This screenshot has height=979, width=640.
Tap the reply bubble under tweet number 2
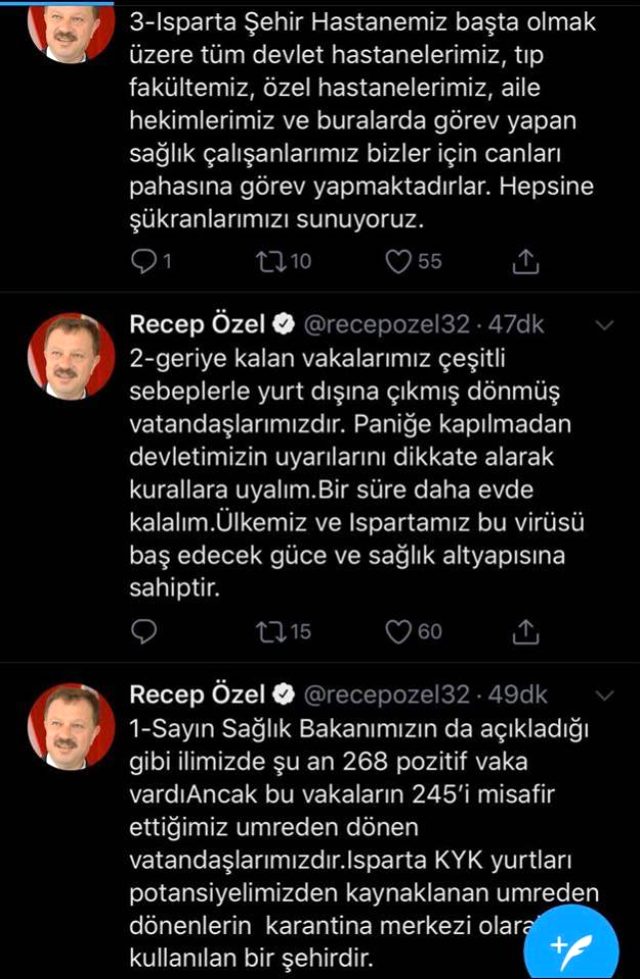(x=144, y=630)
